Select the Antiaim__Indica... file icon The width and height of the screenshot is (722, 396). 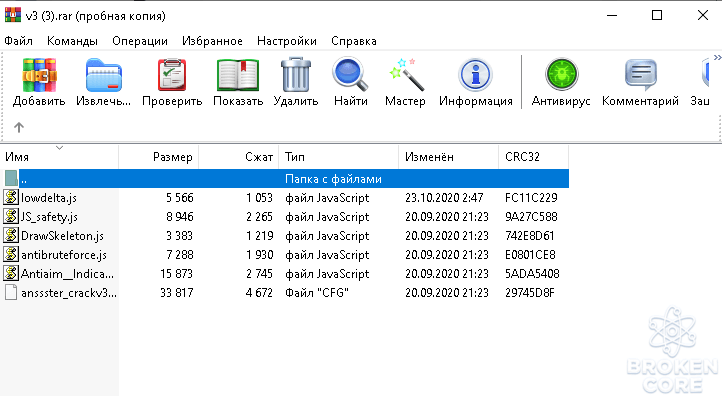pos(11,274)
